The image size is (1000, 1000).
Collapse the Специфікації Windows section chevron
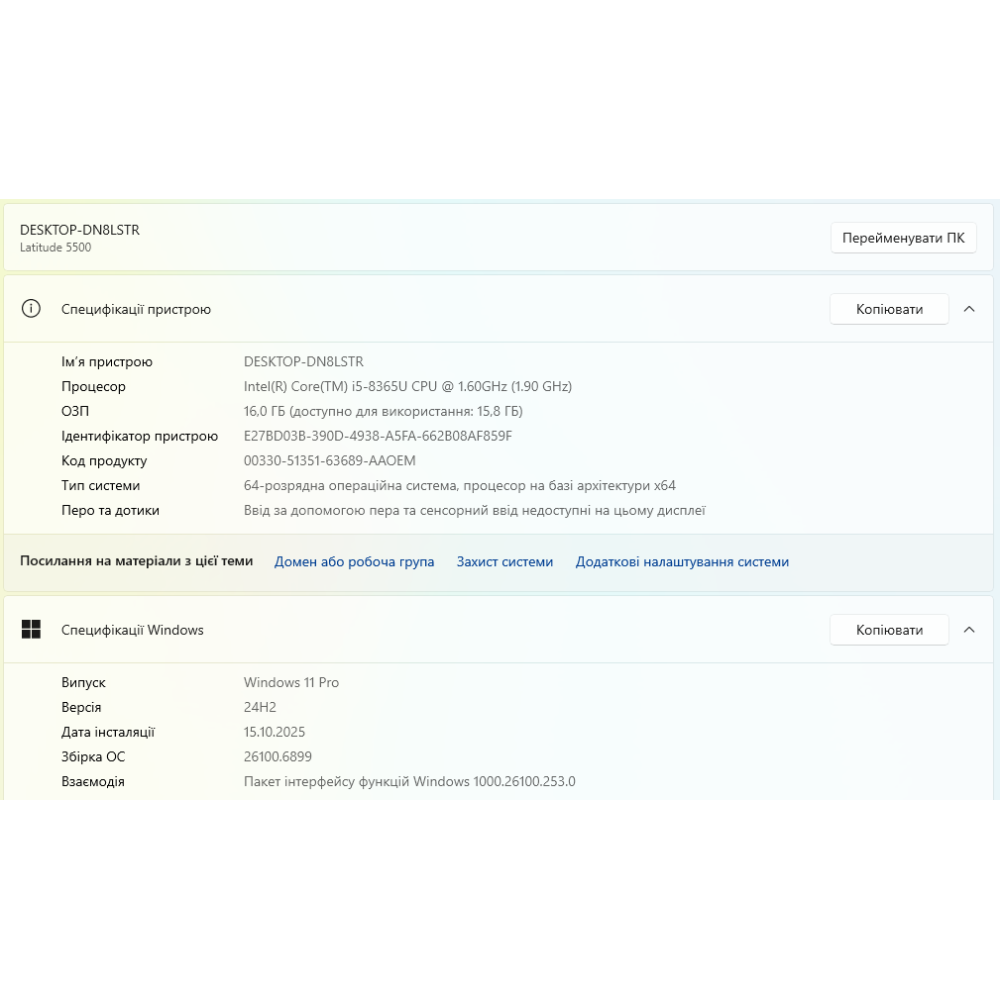(969, 630)
